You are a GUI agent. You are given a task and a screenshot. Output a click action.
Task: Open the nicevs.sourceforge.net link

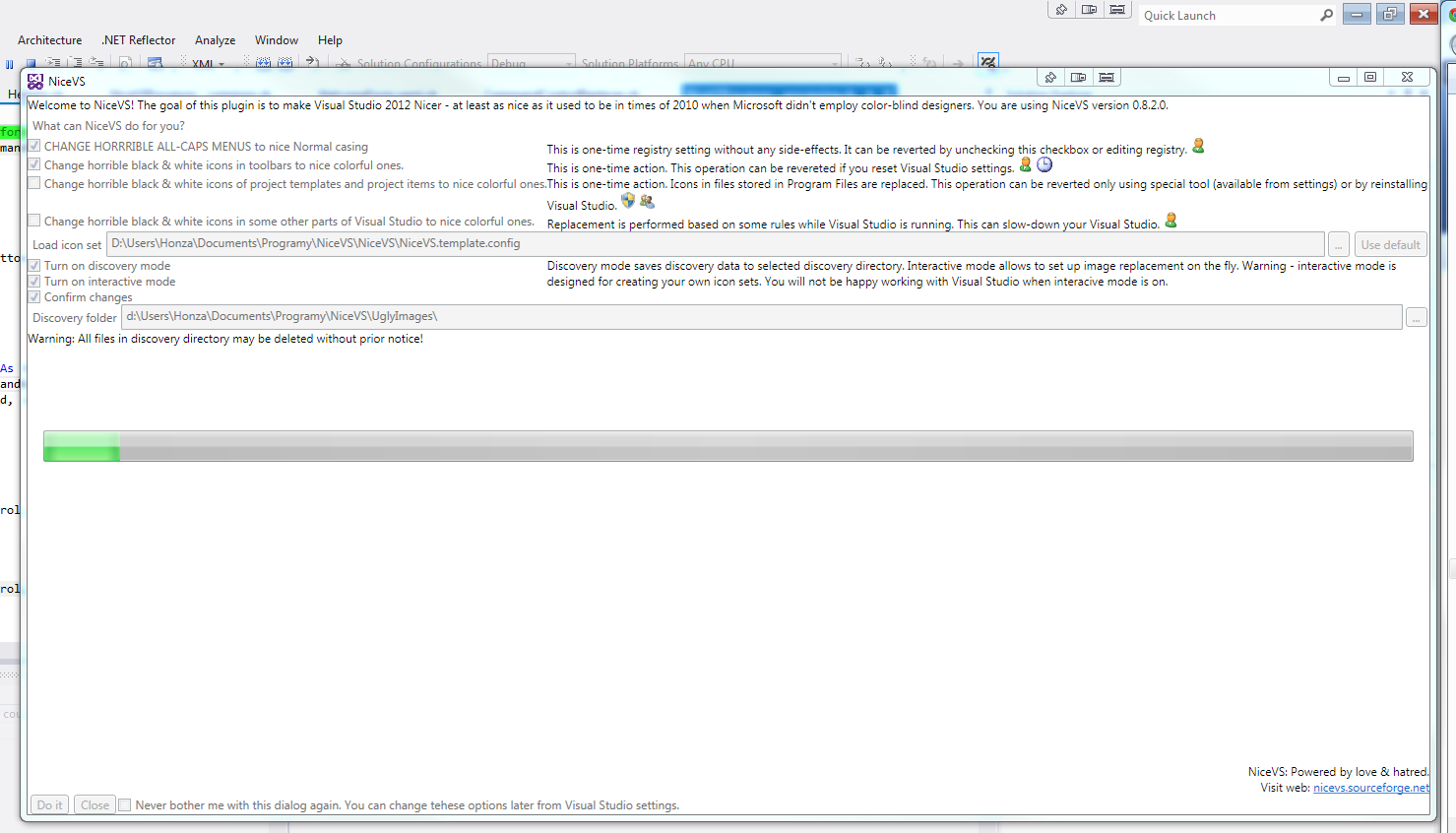pyautogui.click(x=1370, y=788)
